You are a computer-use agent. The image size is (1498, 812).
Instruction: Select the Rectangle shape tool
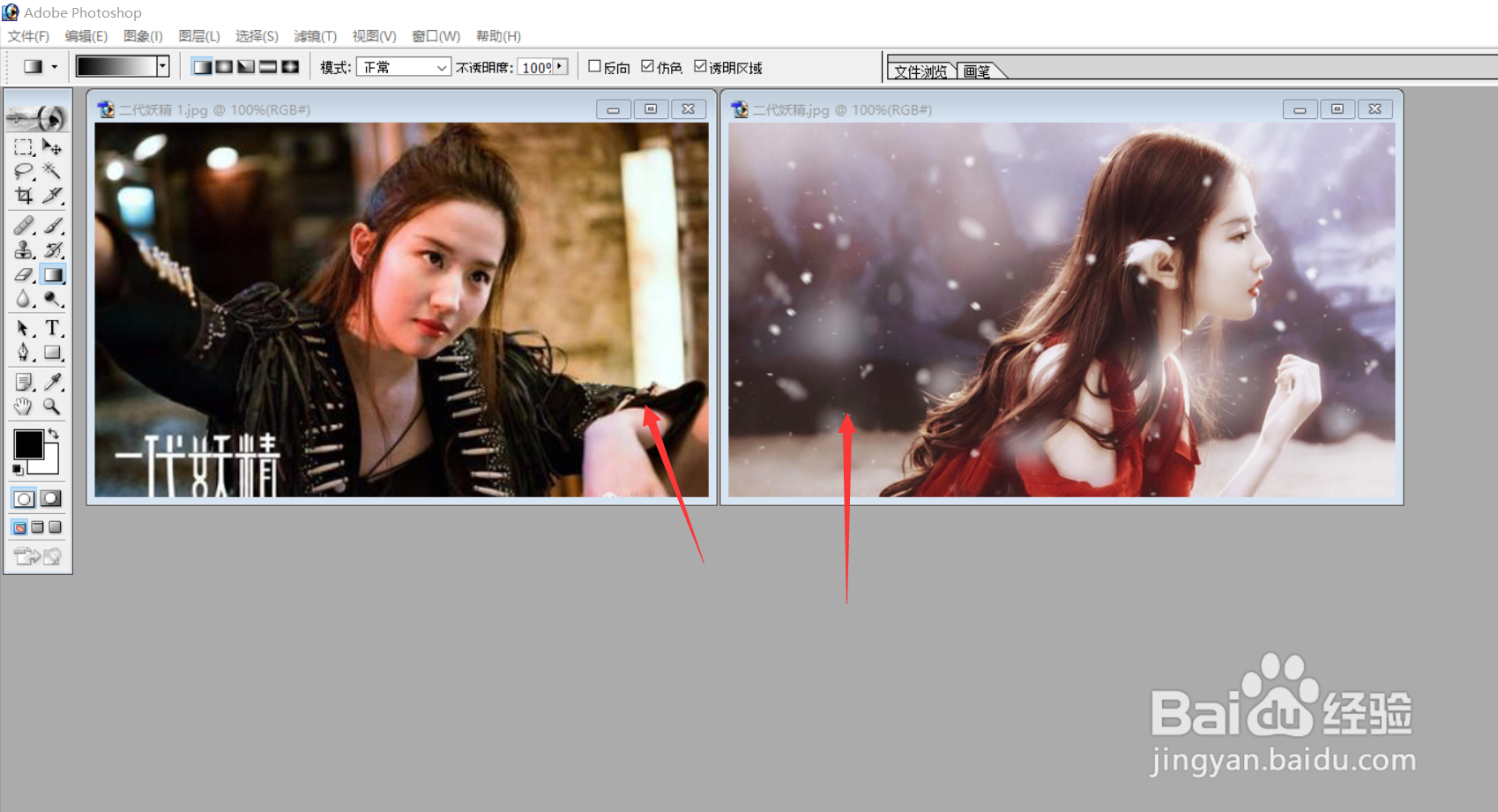tap(52, 353)
